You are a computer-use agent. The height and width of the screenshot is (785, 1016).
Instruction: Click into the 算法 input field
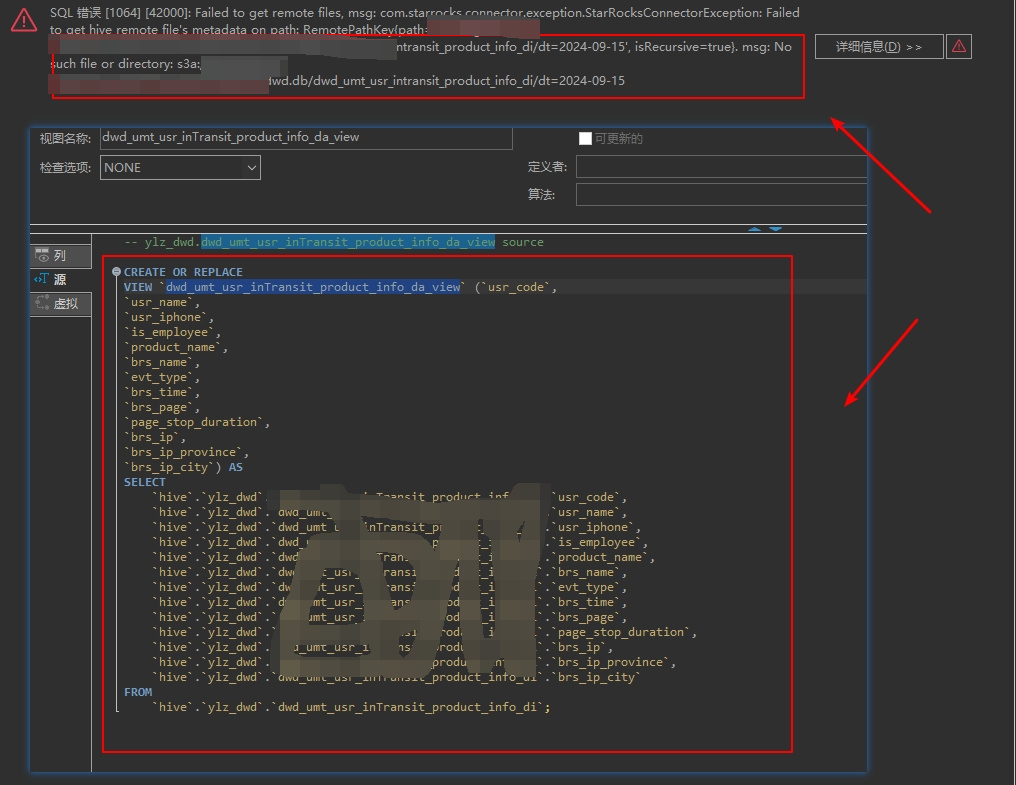click(x=720, y=194)
